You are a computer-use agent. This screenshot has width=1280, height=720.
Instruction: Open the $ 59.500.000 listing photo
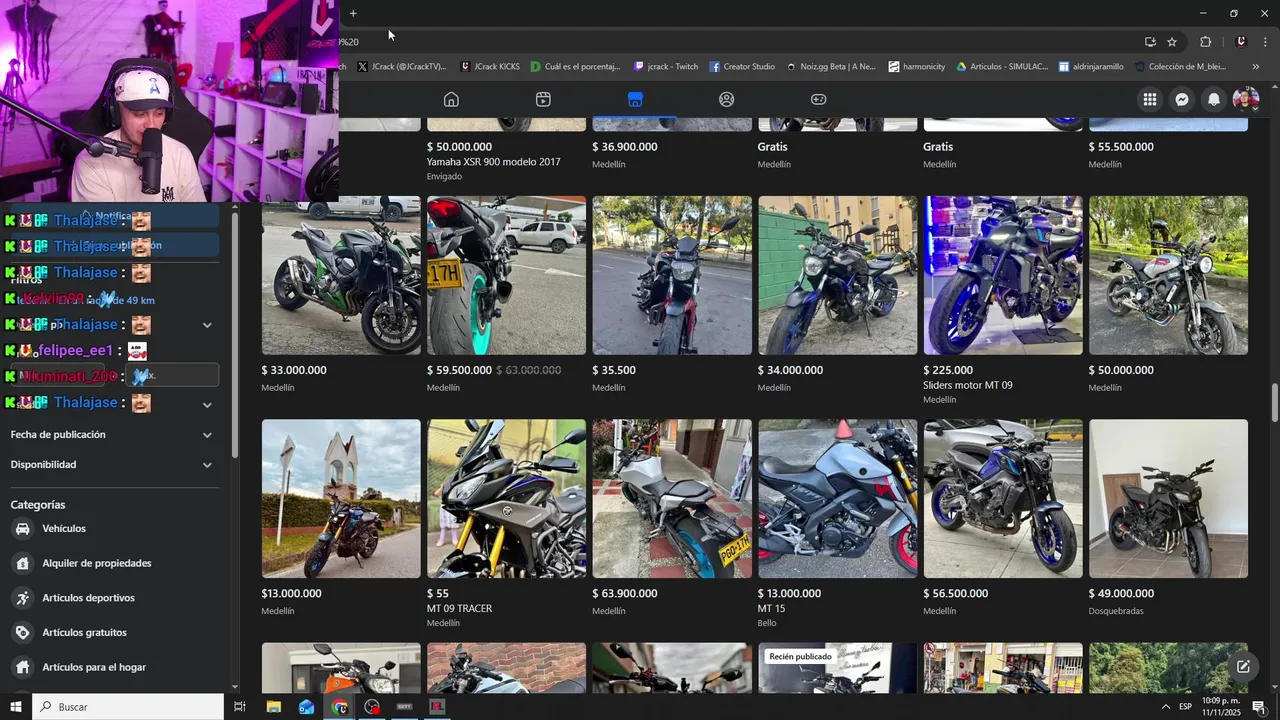(x=507, y=275)
